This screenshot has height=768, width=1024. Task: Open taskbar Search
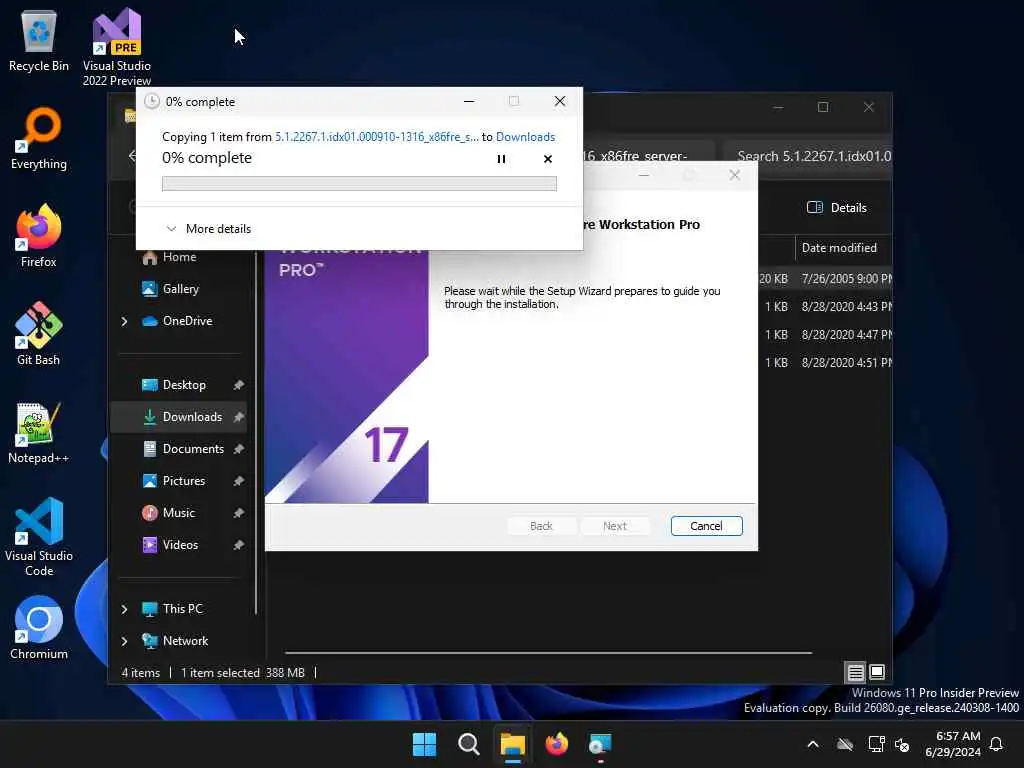tap(469, 744)
